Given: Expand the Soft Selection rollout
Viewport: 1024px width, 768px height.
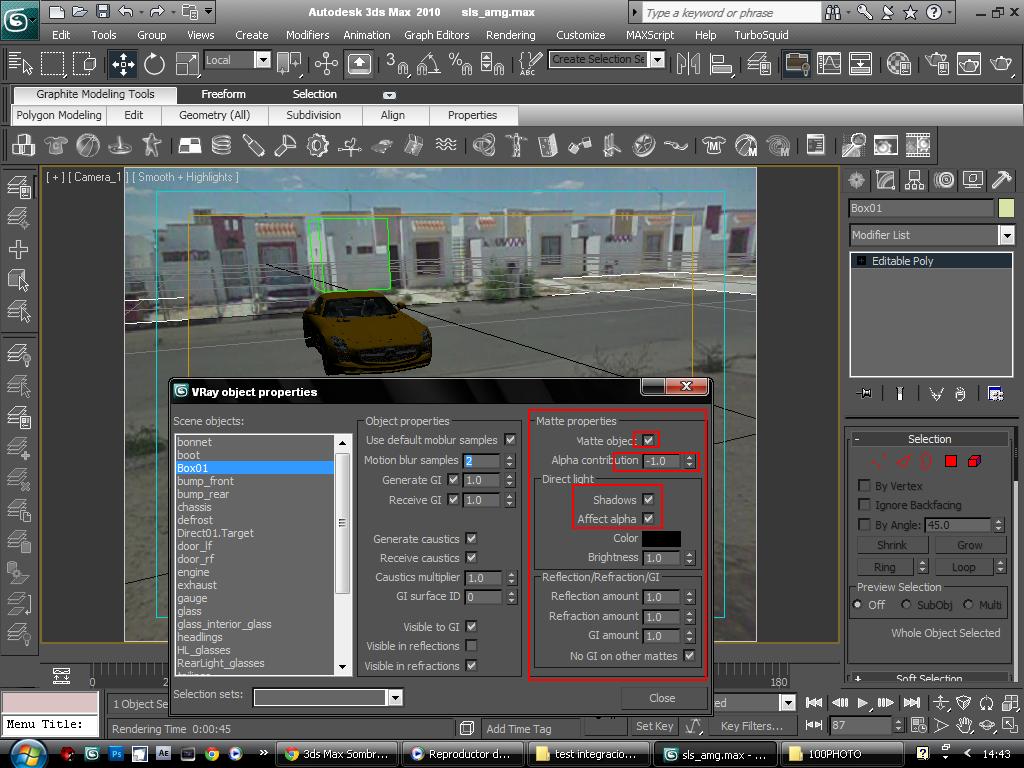Looking at the screenshot, I should pos(858,679).
